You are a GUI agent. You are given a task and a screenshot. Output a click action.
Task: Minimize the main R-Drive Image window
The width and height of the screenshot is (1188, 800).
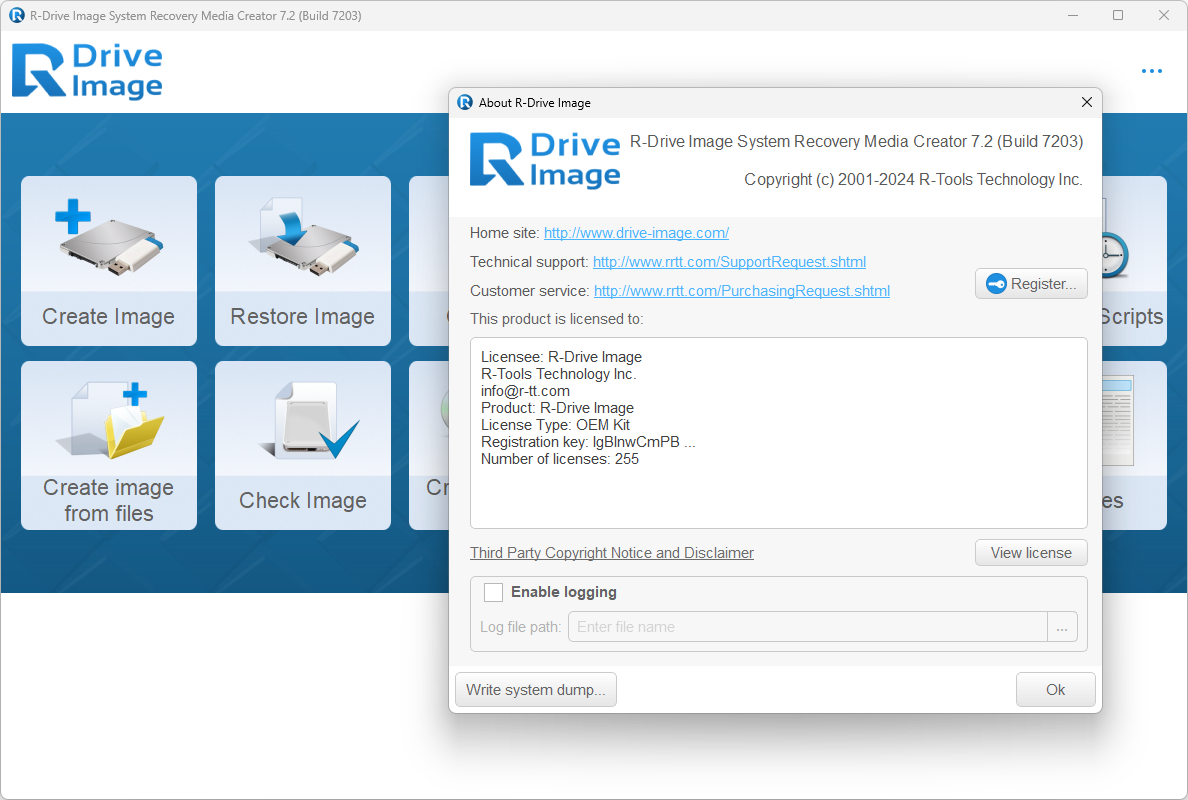(1073, 15)
